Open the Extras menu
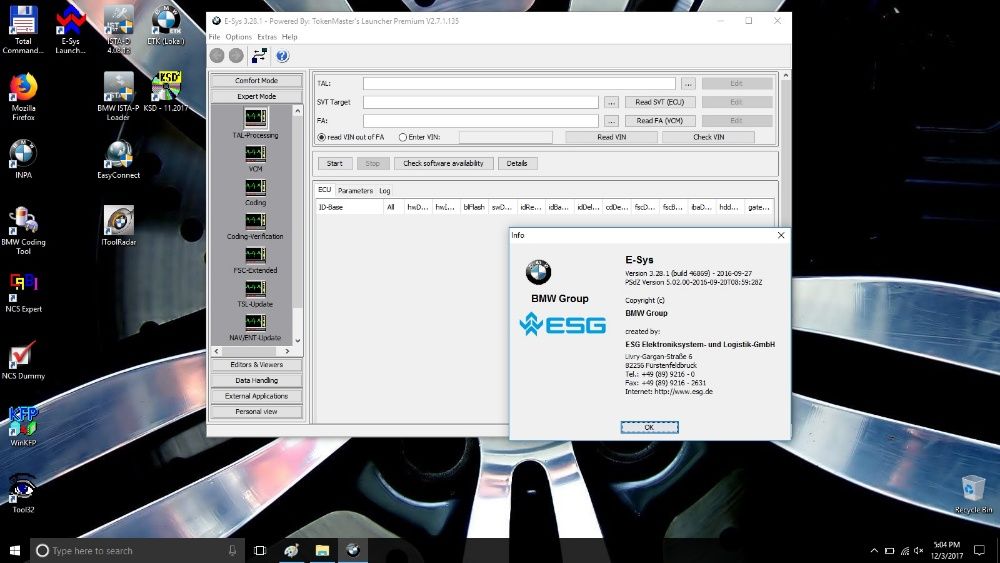This screenshot has width=1000, height=563. coord(267,37)
